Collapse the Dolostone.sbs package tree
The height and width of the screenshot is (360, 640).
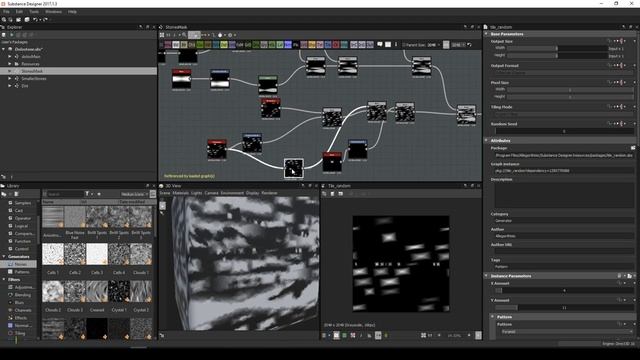coord(4,49)
